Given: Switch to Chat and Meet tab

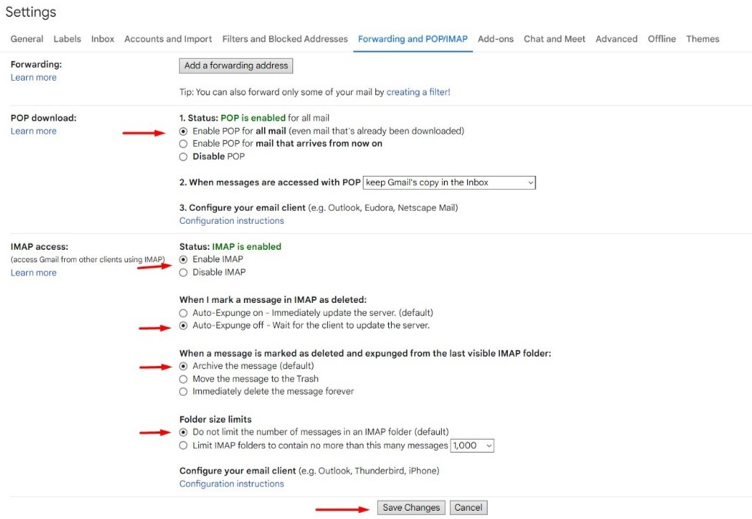Looking at the screenshot, I should (x=554, y=39).
